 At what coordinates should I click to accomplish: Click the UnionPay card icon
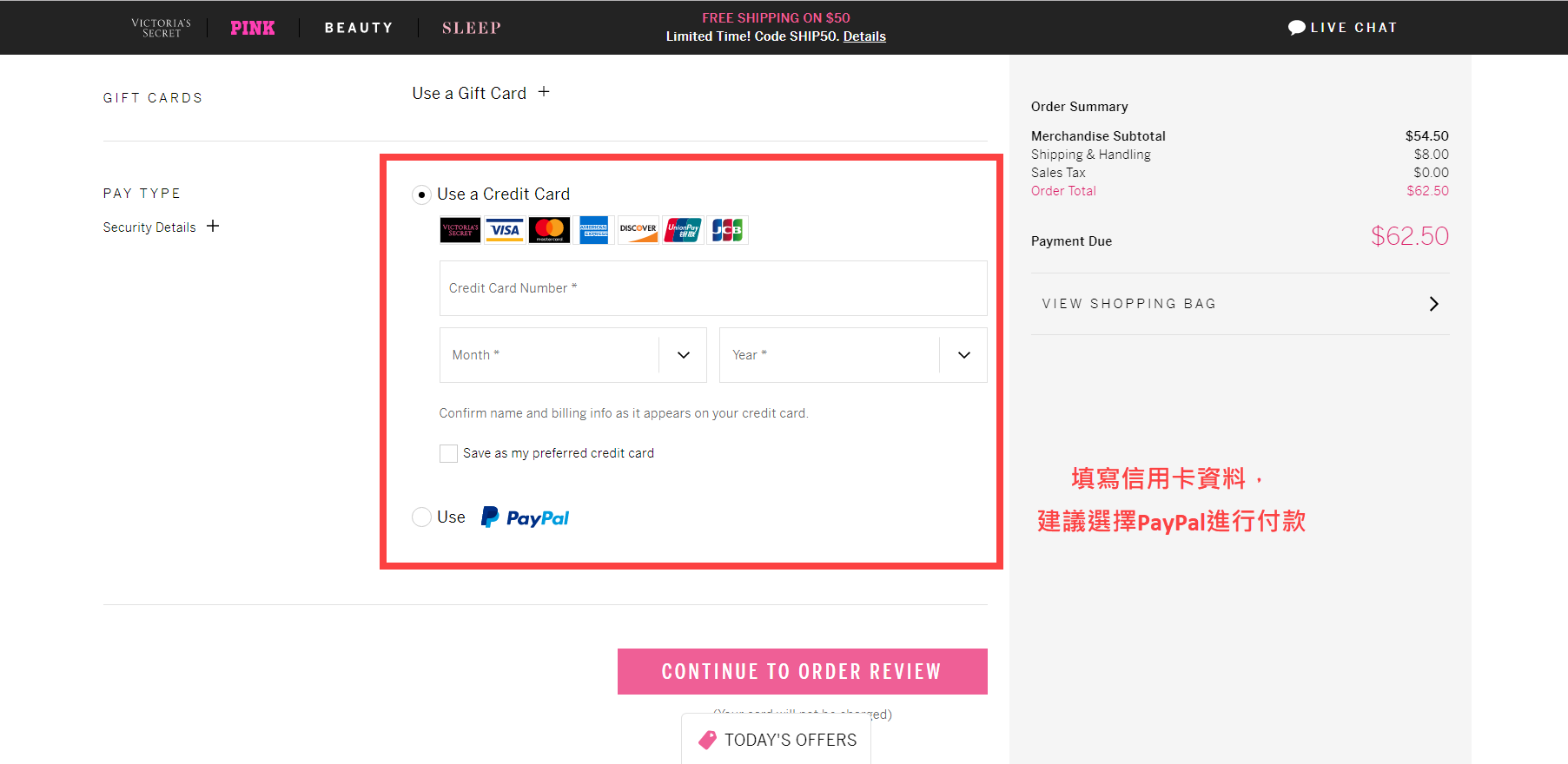pos(683,230)
